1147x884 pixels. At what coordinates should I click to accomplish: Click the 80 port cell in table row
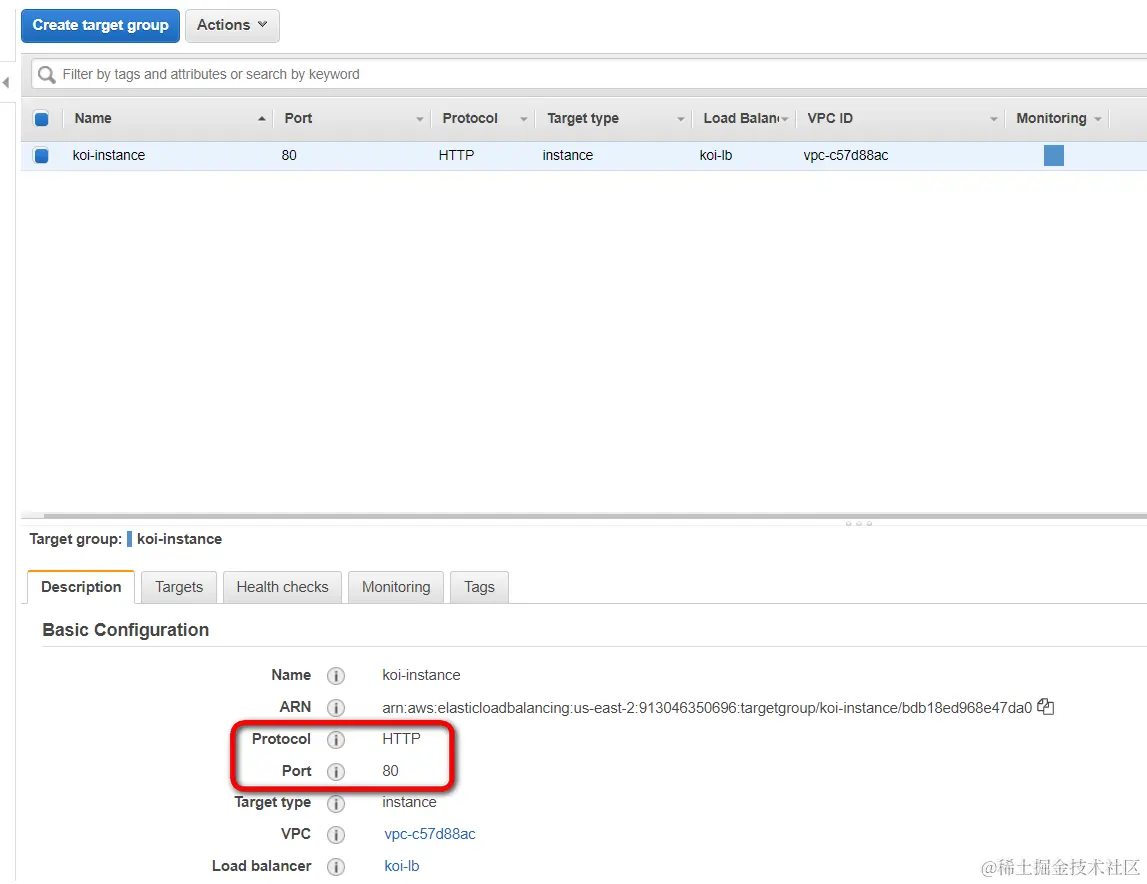point(289,155)
